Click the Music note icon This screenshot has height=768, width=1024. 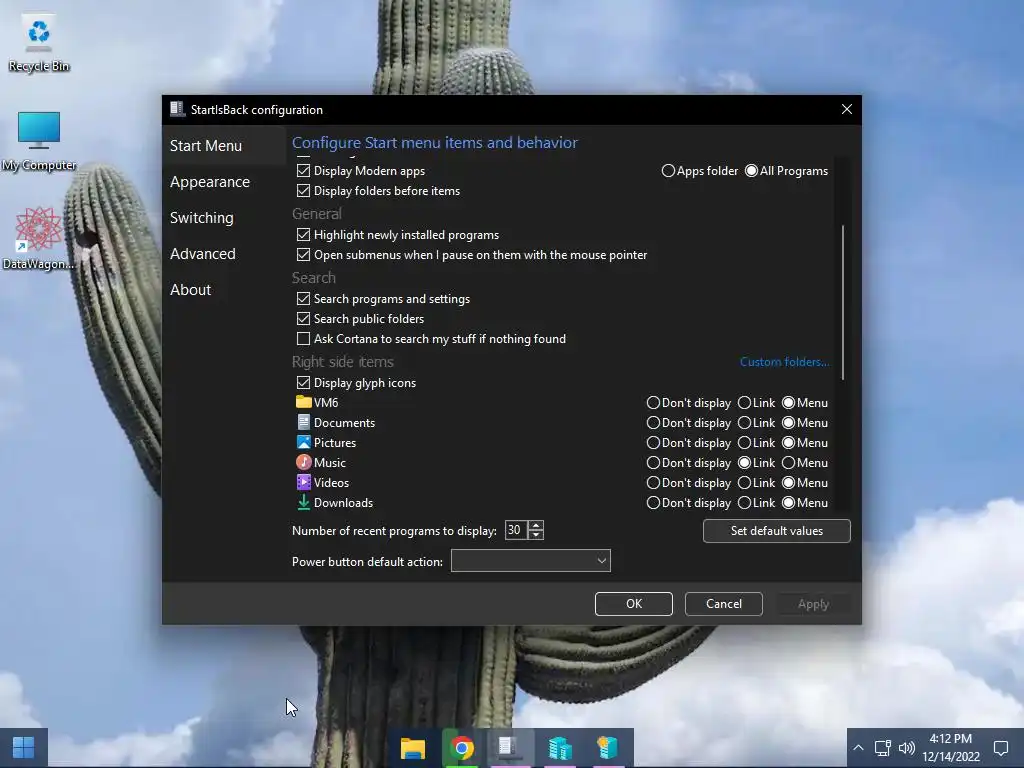[304, 462]
